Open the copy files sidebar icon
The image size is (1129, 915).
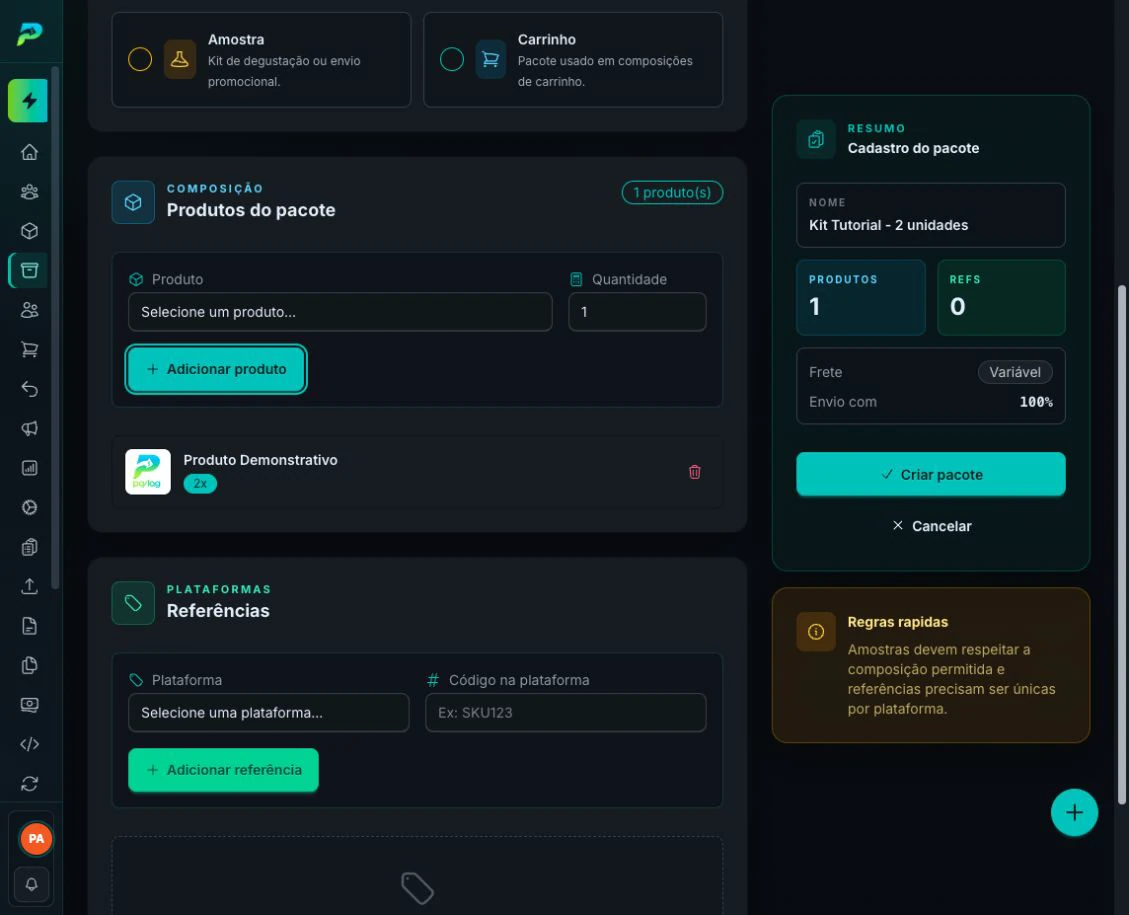[x=29, y=665]
